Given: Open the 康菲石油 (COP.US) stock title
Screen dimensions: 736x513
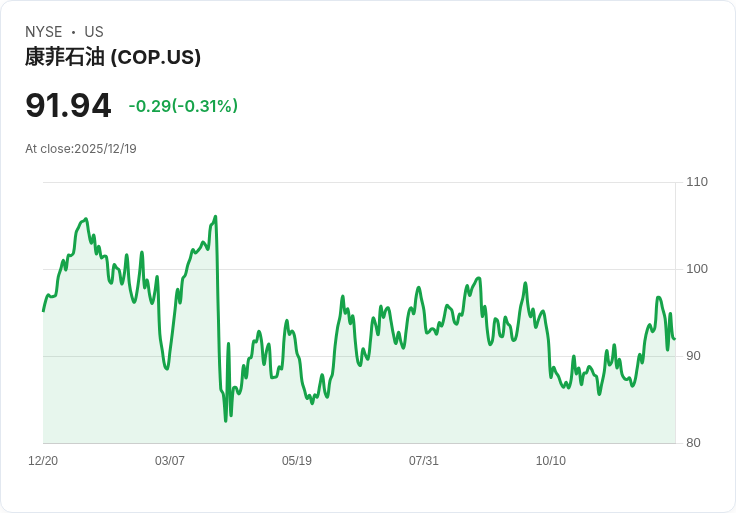Looking at the screenshot, I should [113, 57].
